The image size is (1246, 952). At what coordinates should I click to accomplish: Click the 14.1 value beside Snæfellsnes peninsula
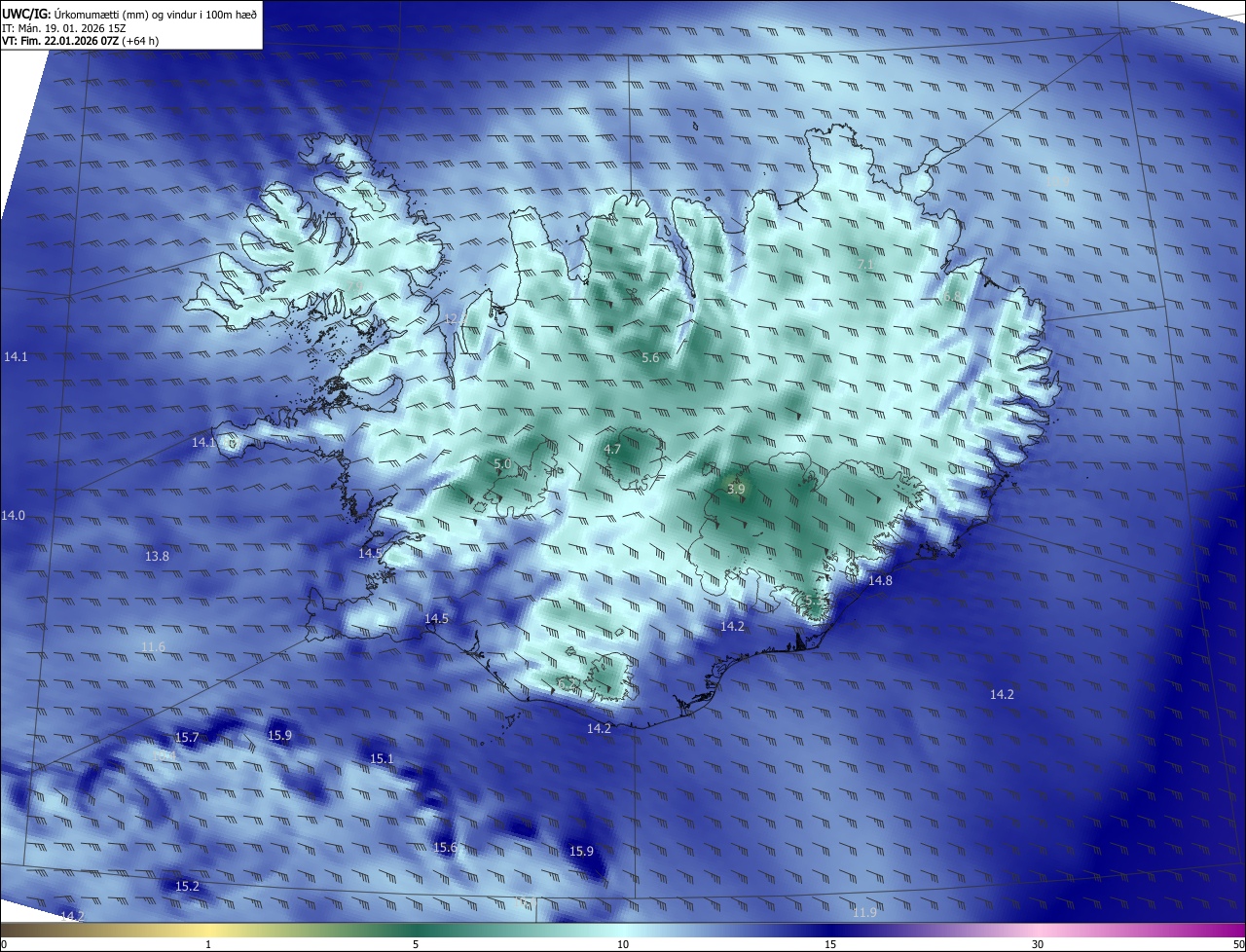pos(204,443)
